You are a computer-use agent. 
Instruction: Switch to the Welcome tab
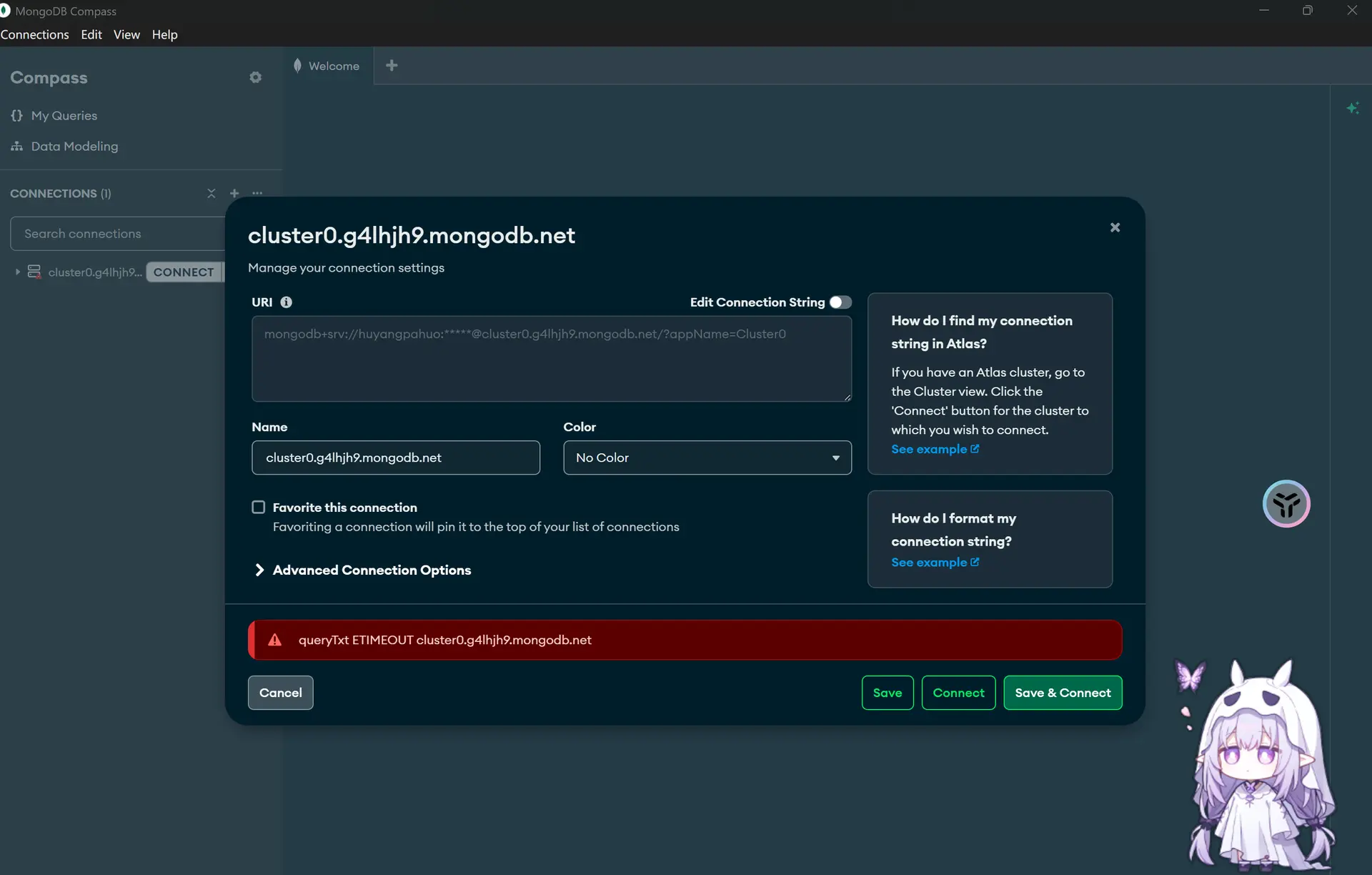click(329, 66)
